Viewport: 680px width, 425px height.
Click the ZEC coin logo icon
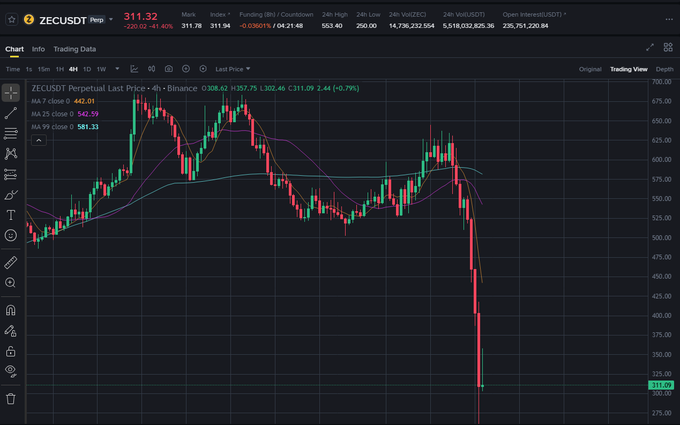pyautogui.click(x=29, y=20)
